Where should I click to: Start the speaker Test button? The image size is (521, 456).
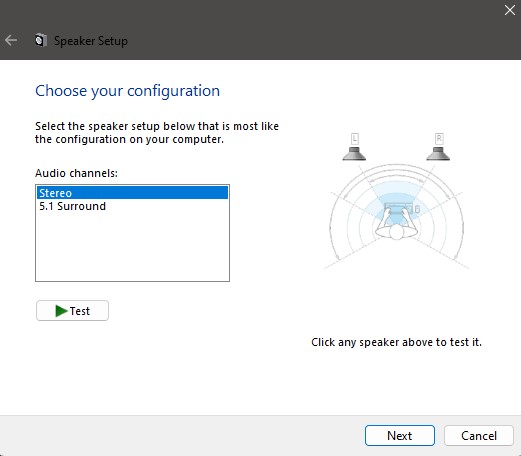tap(72, 311)
